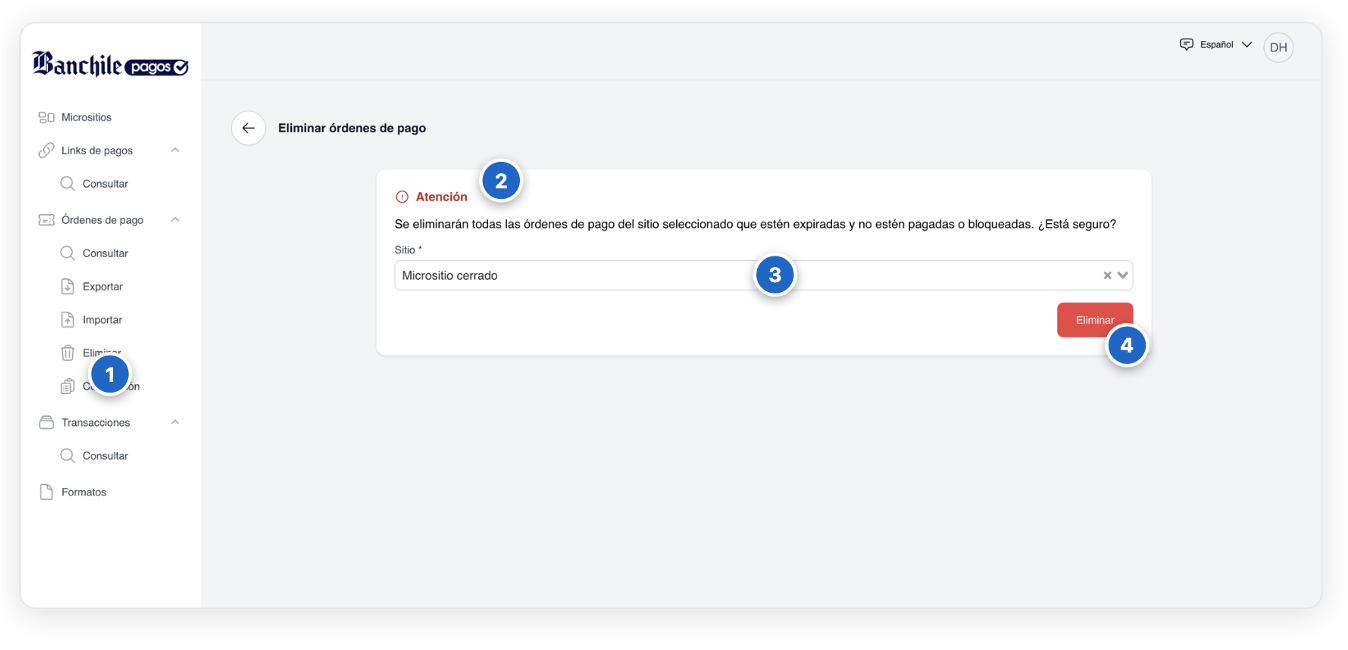This screenshot has height=650, width=1348.
Task: Click the Exportar file download icon
Action: point(68,287)
